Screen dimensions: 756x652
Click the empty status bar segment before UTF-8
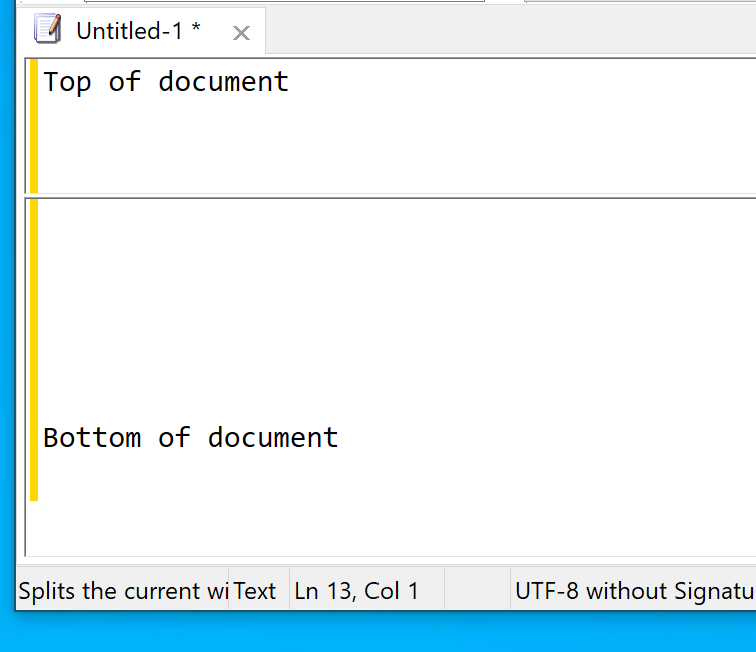click(x=477, y=591)
